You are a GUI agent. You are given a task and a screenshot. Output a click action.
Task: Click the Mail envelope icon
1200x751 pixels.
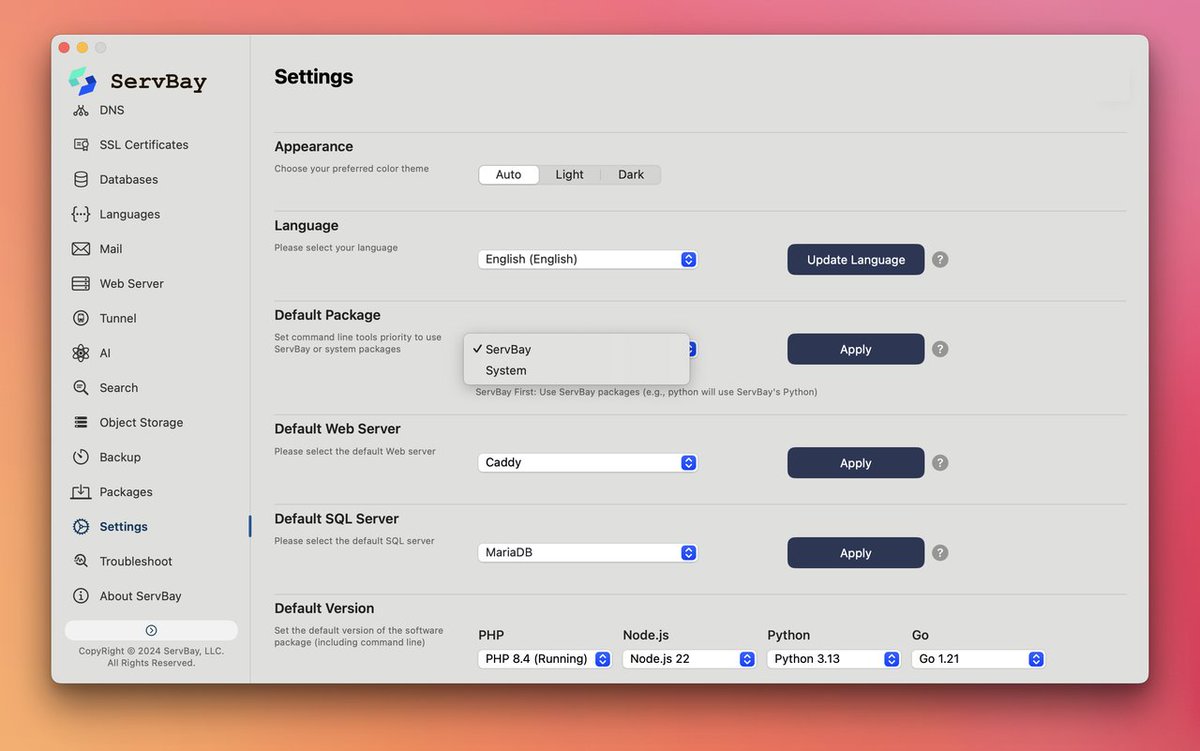point(81,249)
